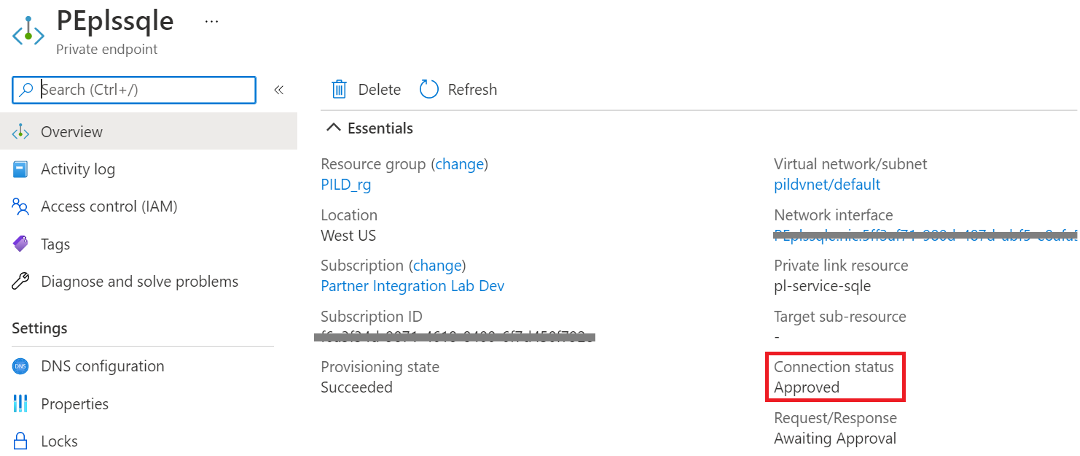Open the Overview menu item

coord(72,132)
